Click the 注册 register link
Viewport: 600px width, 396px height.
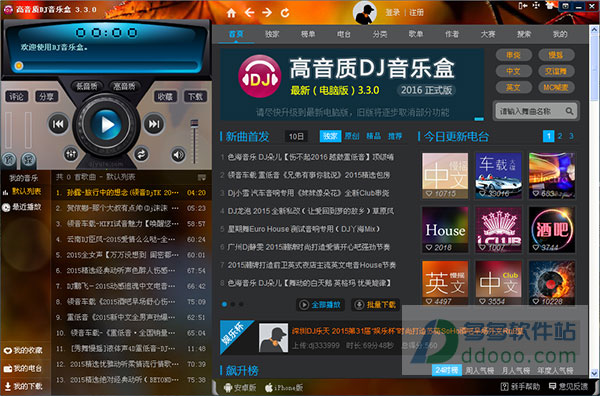tap(416, 13)
